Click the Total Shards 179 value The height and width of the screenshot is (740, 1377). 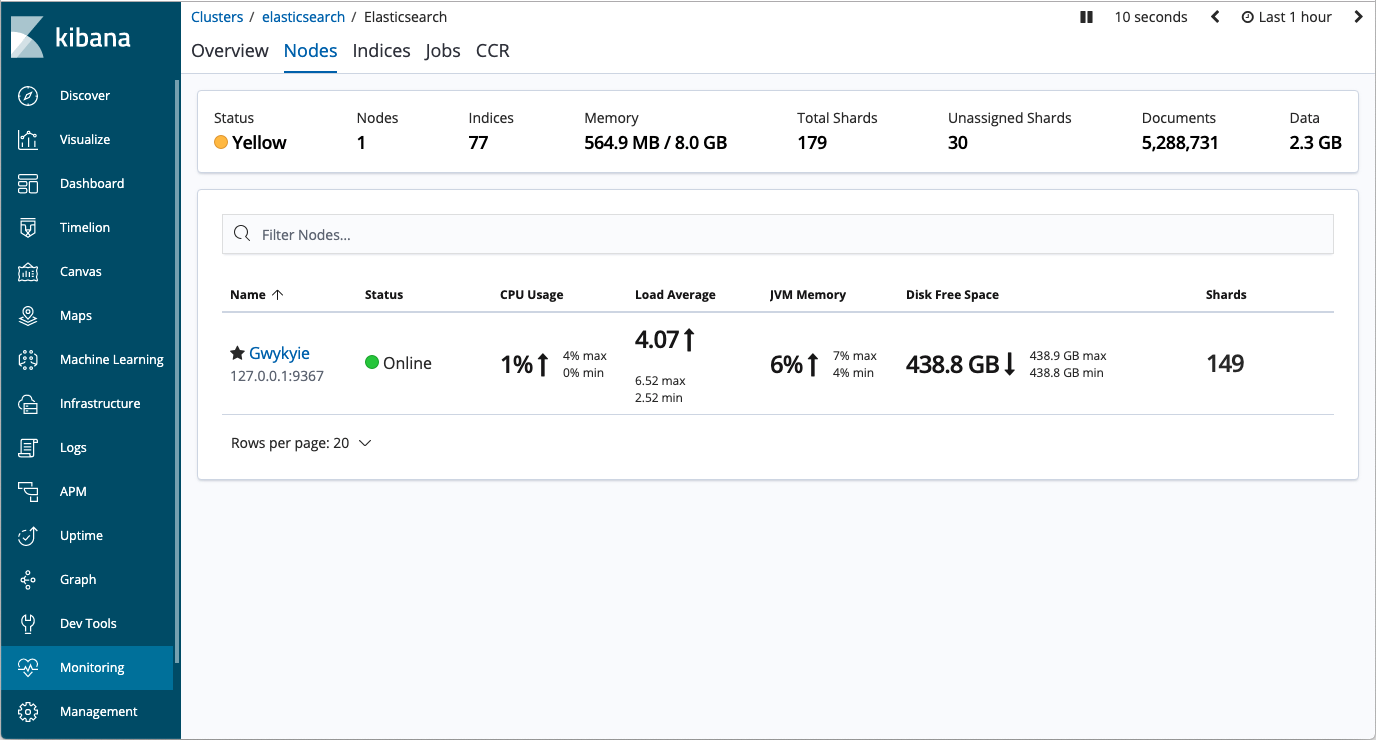pos(812,143)
